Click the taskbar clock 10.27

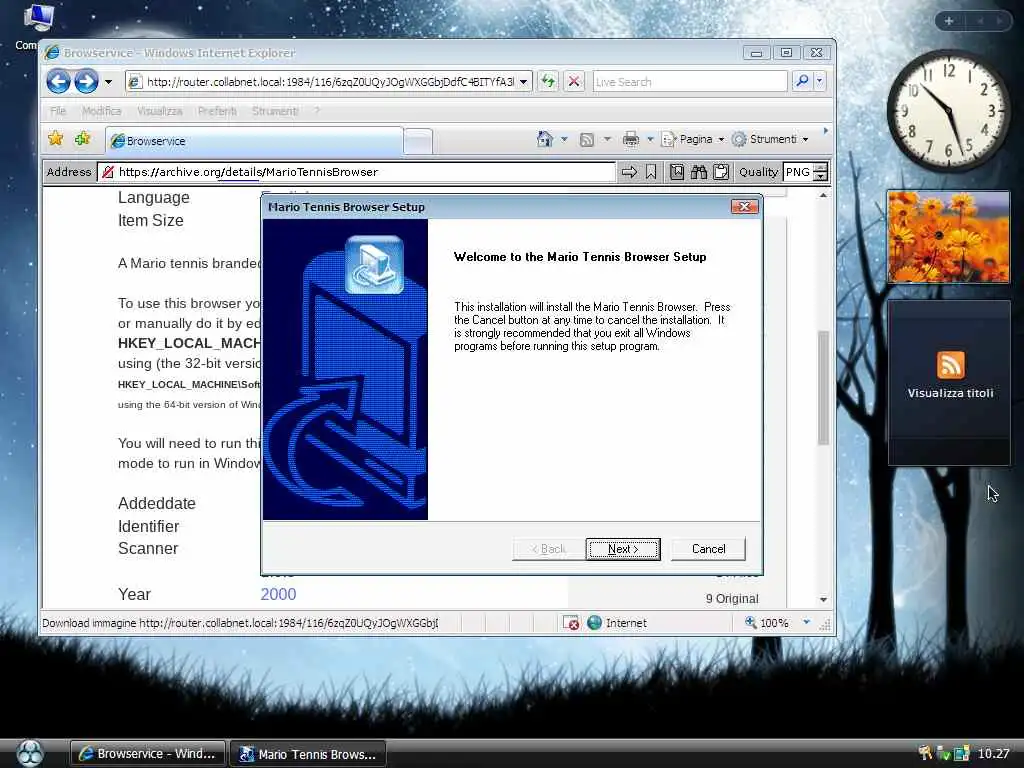[993, 754]
